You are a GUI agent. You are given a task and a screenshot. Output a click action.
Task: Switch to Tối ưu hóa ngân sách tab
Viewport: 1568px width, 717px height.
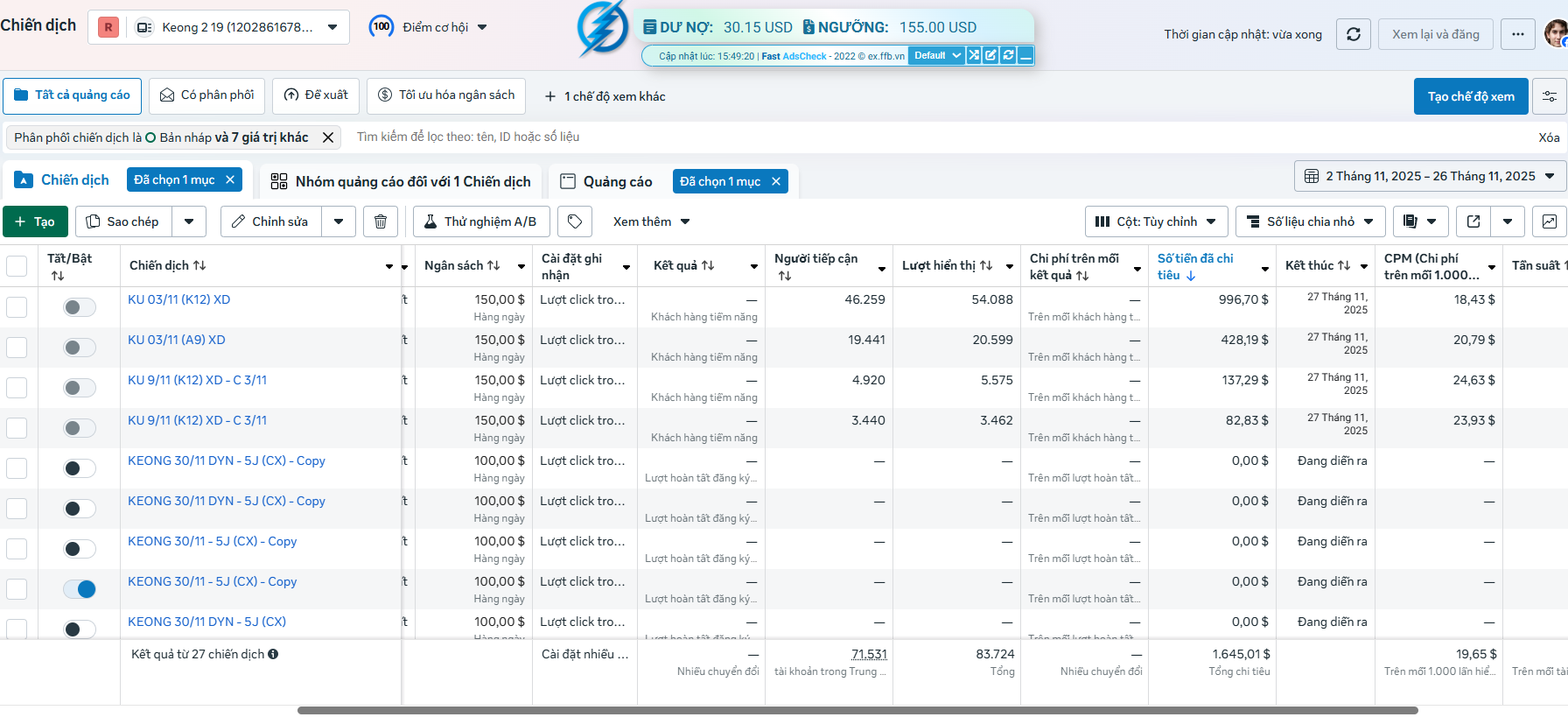click(x=446, y=95)
